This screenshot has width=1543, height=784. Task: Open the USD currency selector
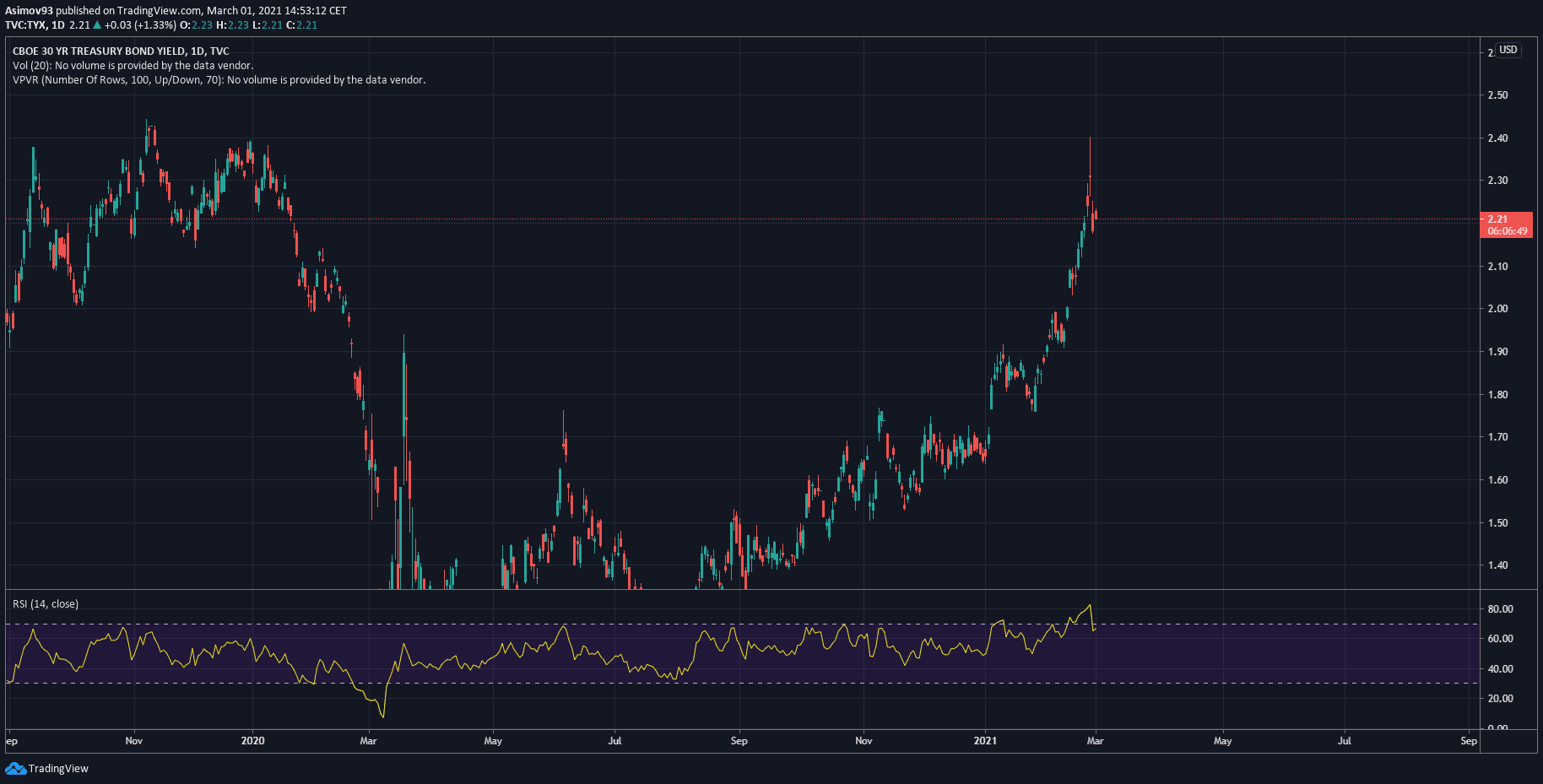tap(1508, 50)
